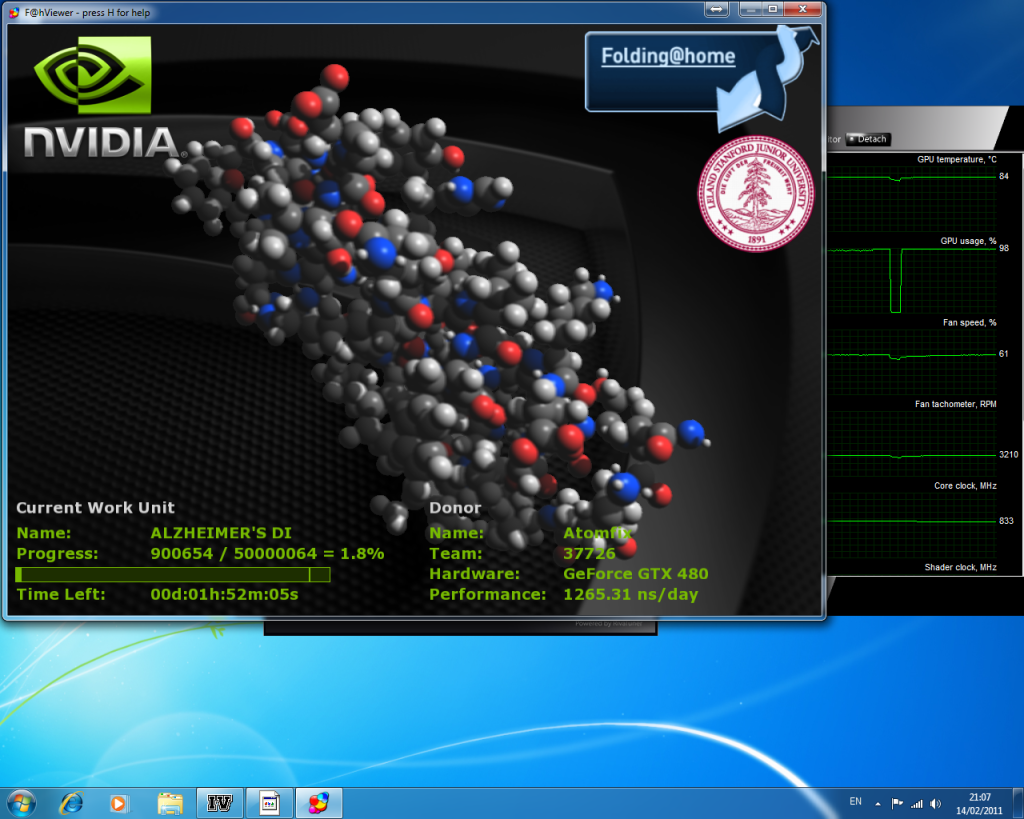The width and height of the screenshot is (1024, 819).
Task: Click the hardware value GeForce GTX 480
Action: click(635, 574)
